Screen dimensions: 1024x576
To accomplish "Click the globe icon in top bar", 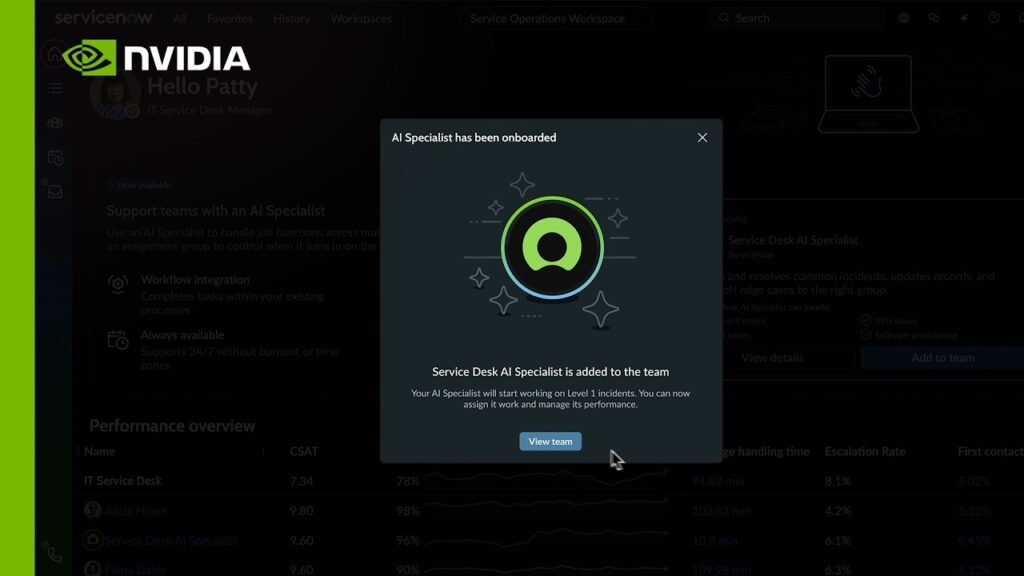I will tap(904, 18).
